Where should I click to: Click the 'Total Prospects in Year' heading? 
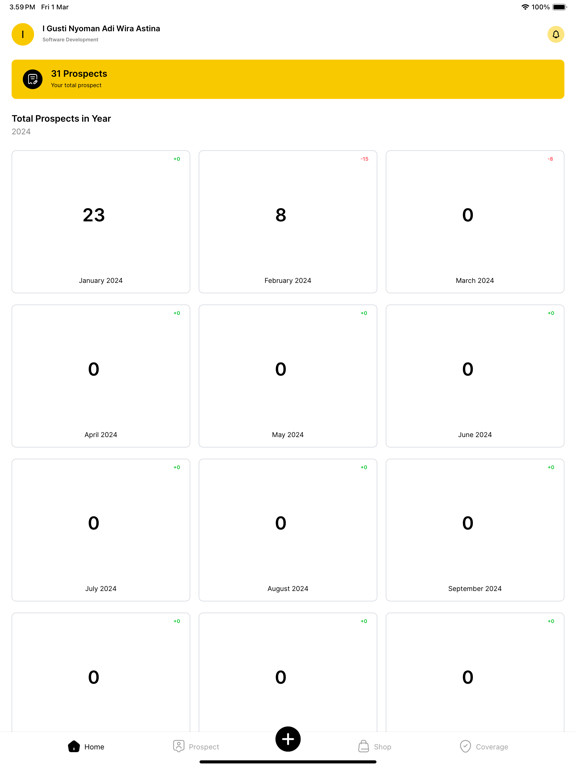point(61,119)
